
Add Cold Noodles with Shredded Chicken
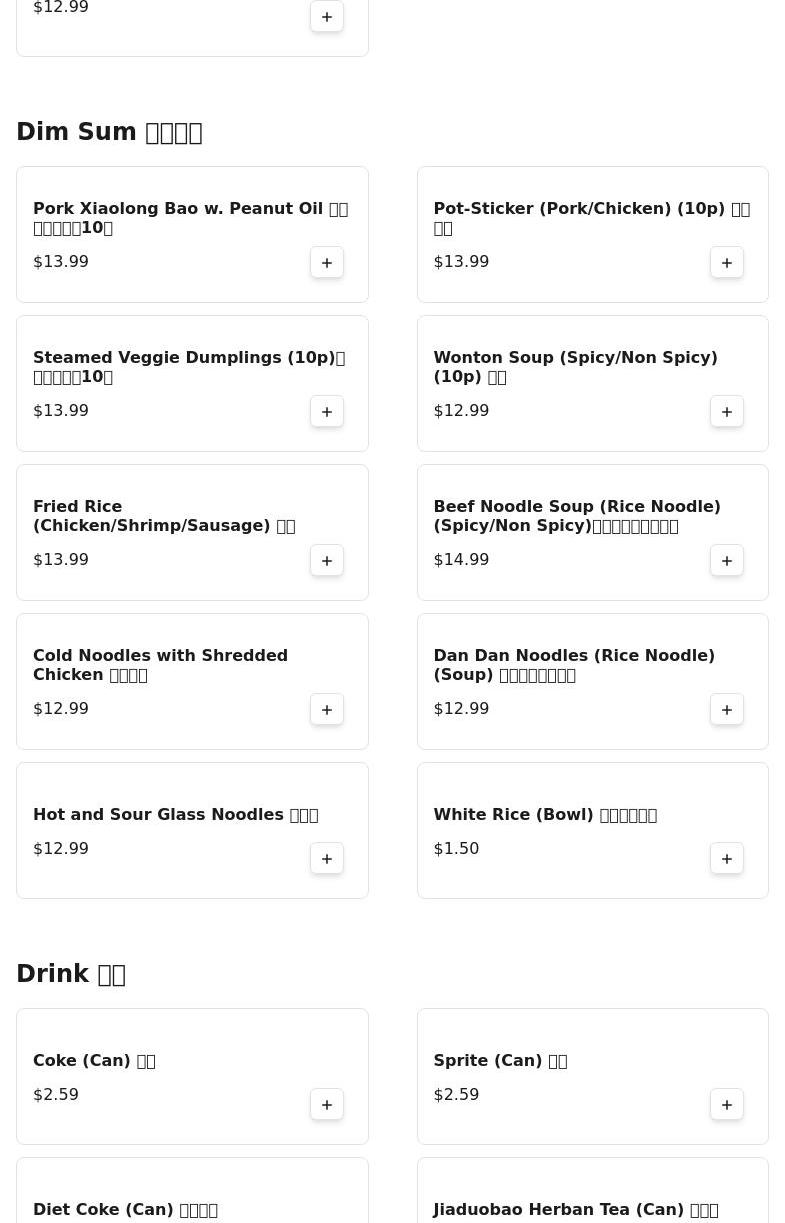327,709
